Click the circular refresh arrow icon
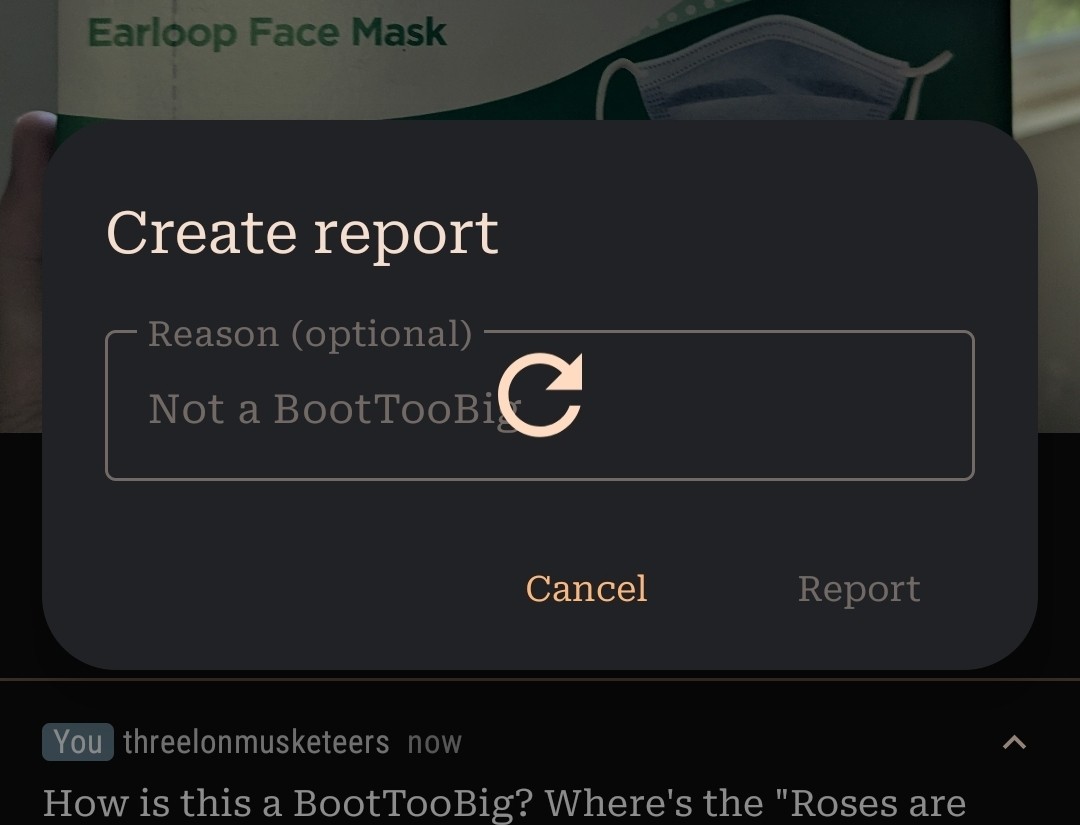The height and width of the screenshot is (825, 1080). (x=541, y=395)
